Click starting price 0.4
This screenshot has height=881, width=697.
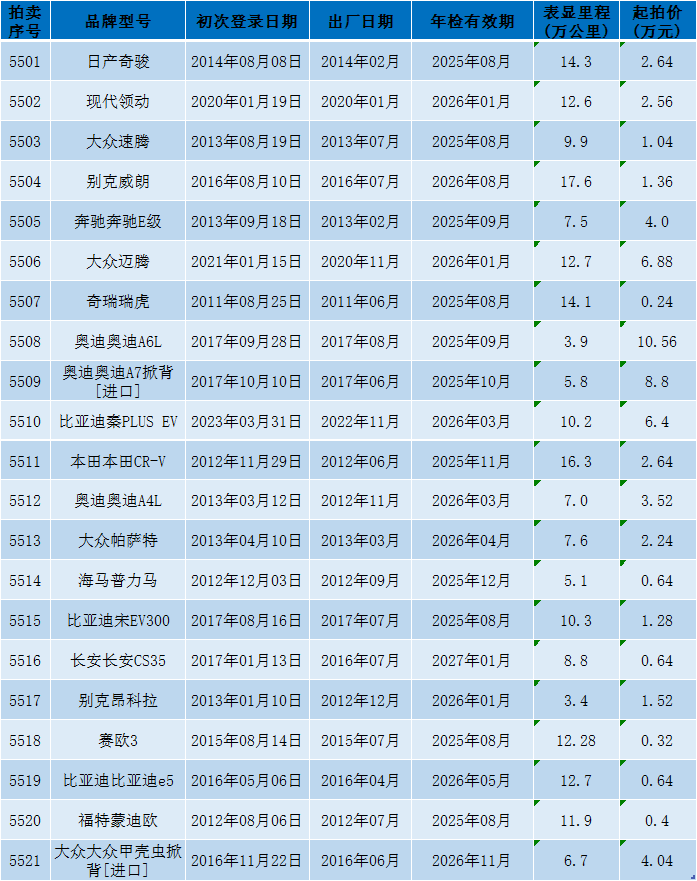coord(657,820)
